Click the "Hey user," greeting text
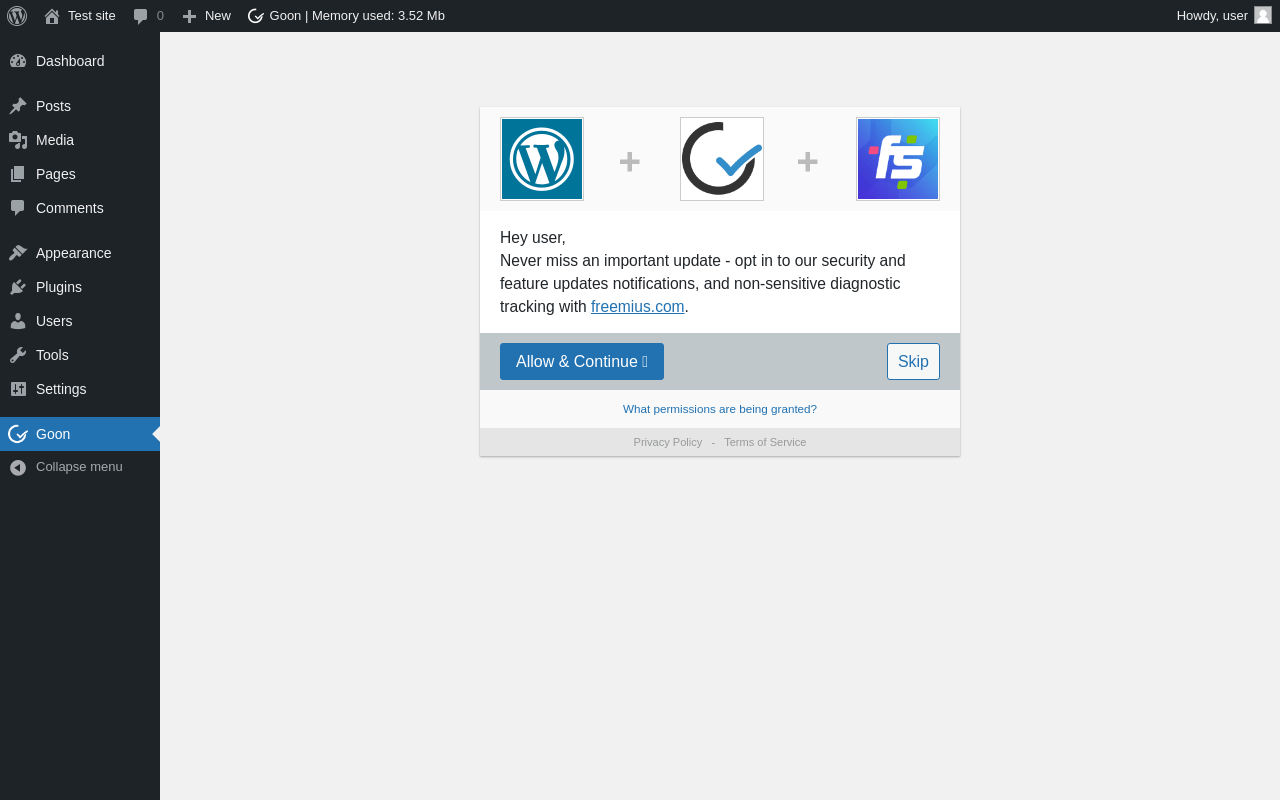The height and width of the screenshot is (800, 1280). tap(533, 238)
